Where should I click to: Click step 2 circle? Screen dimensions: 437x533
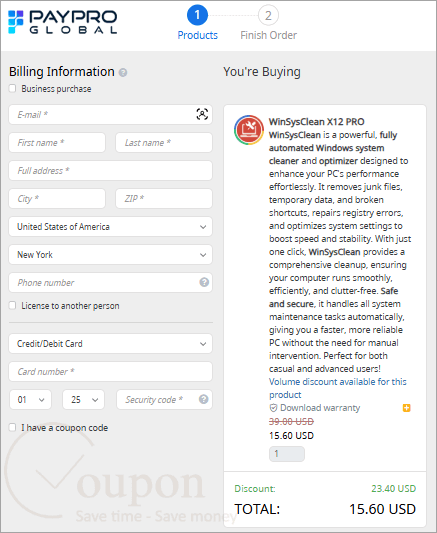point(268,15)
